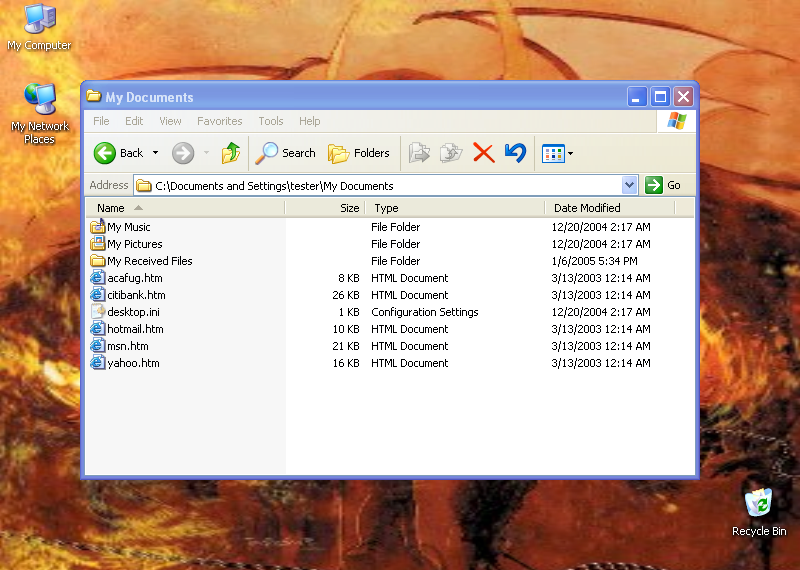Open the Back history dropdown arrow
This screenshot has width=800, height=570.
155,153
